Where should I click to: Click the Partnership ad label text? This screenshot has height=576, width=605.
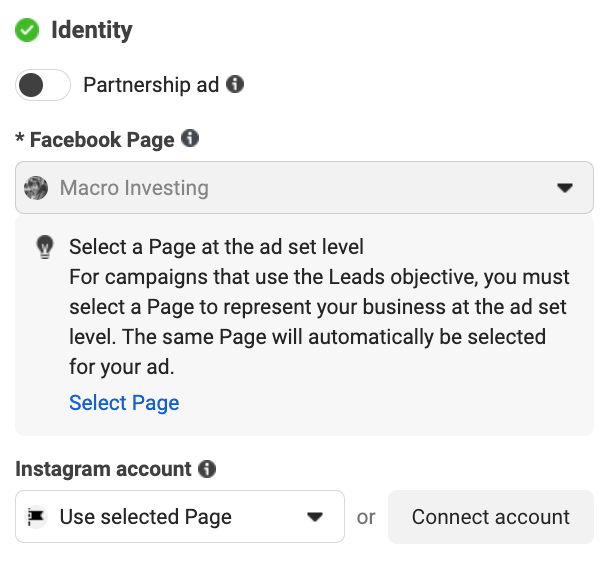pos(150,85)
